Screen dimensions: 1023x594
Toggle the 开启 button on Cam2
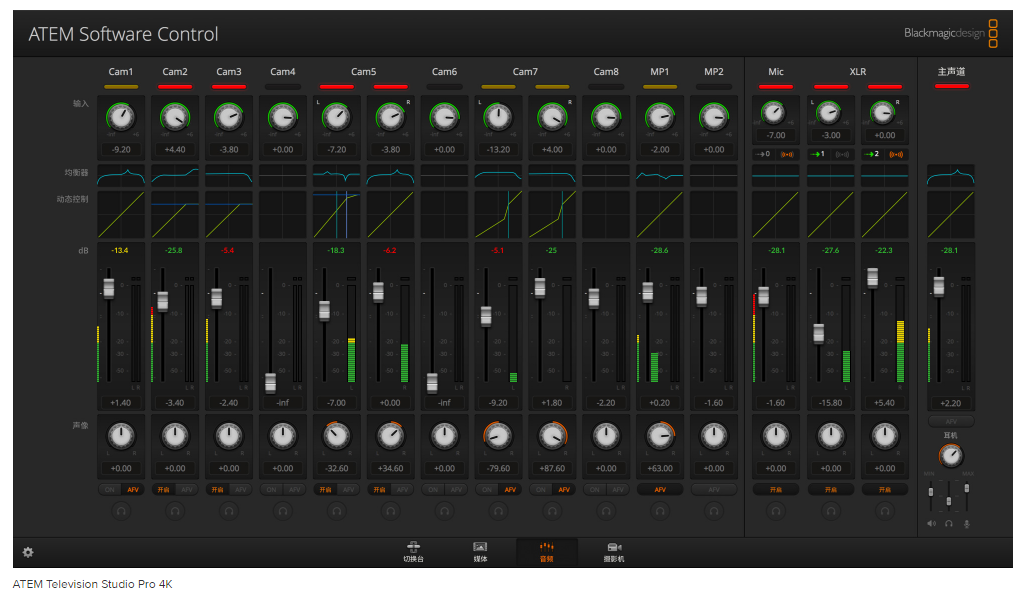[x=164, y=490]
